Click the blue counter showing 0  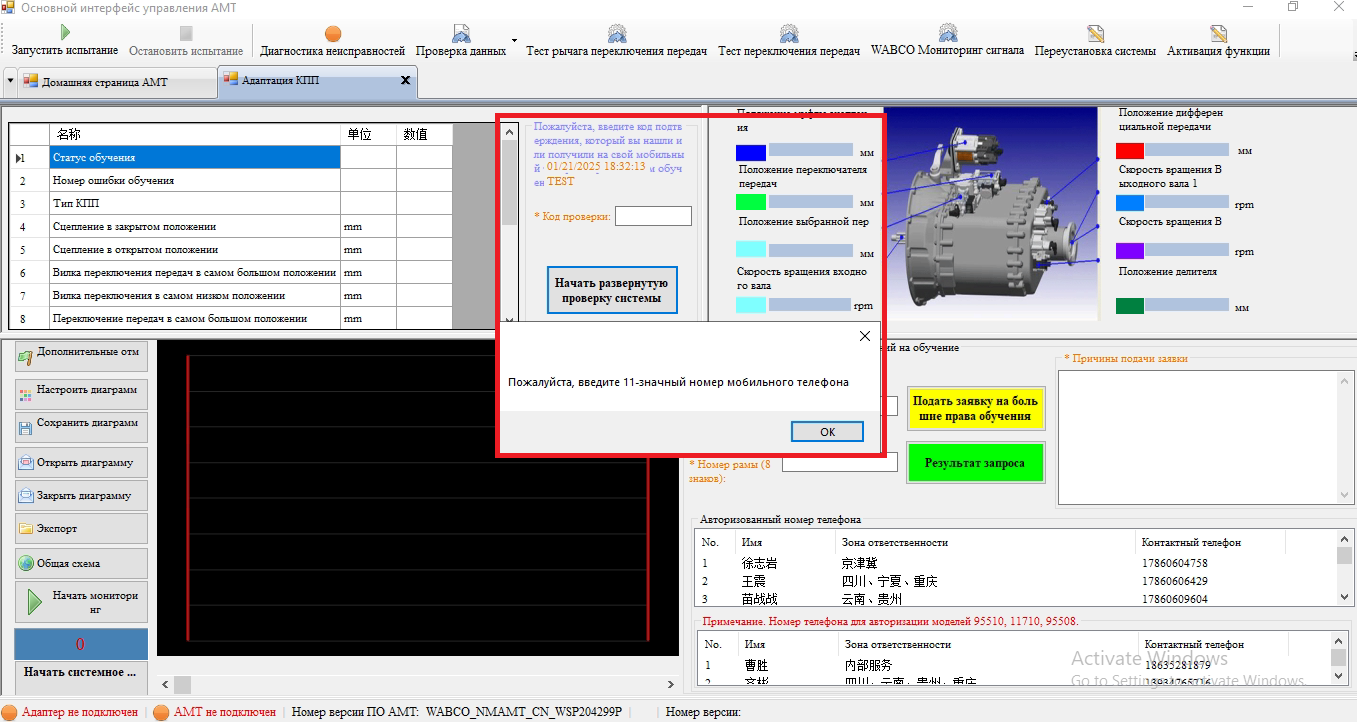point(81,644)
